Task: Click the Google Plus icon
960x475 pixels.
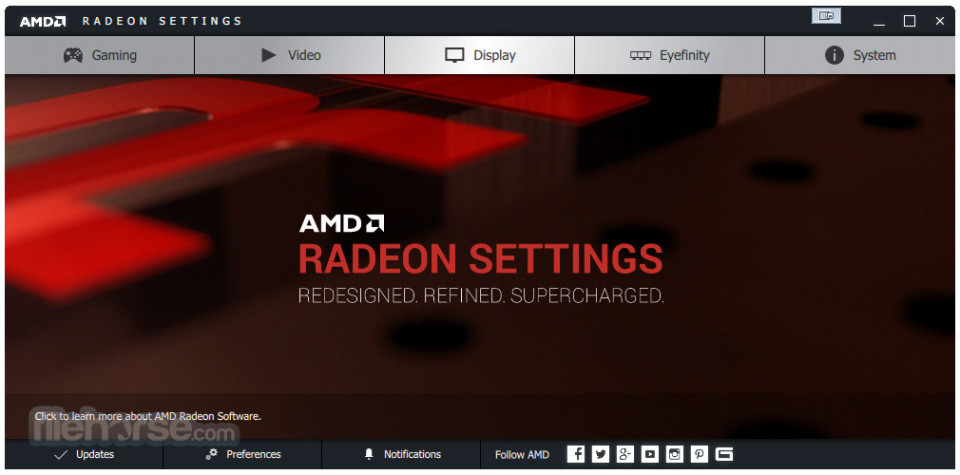Action: point(625,454)
